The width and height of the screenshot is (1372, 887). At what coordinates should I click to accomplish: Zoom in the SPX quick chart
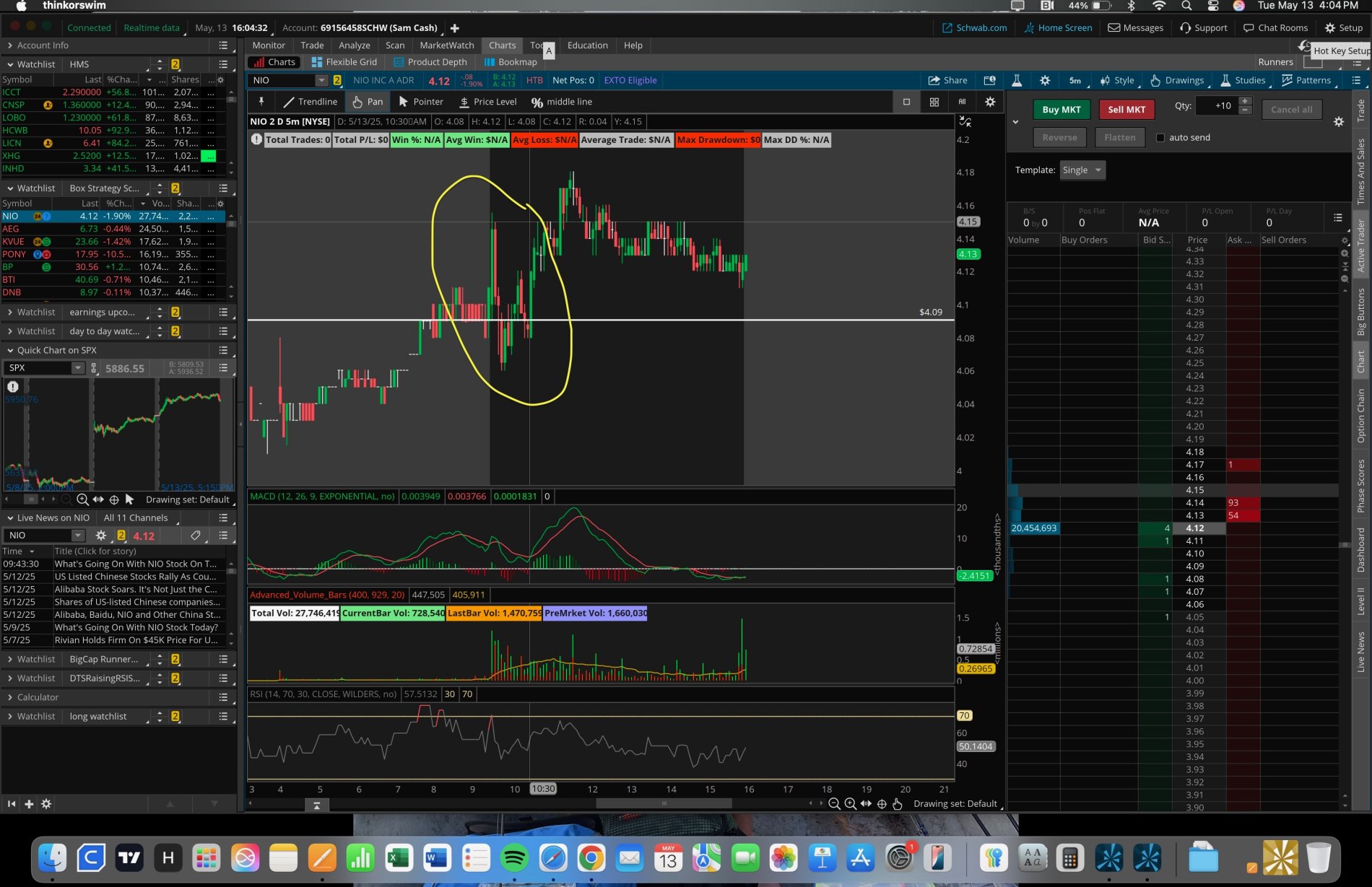point(82,499)
